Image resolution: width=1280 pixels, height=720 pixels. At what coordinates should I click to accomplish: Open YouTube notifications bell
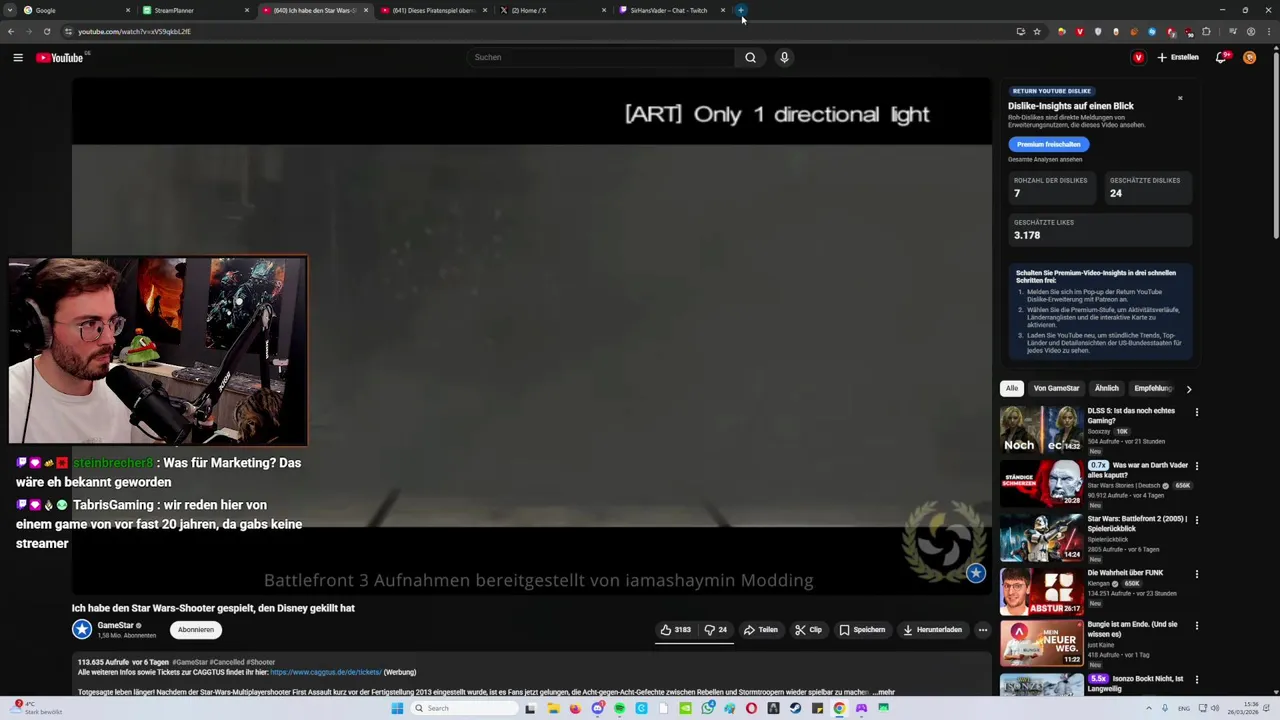pyautogui.click(x=1221, y=58)
